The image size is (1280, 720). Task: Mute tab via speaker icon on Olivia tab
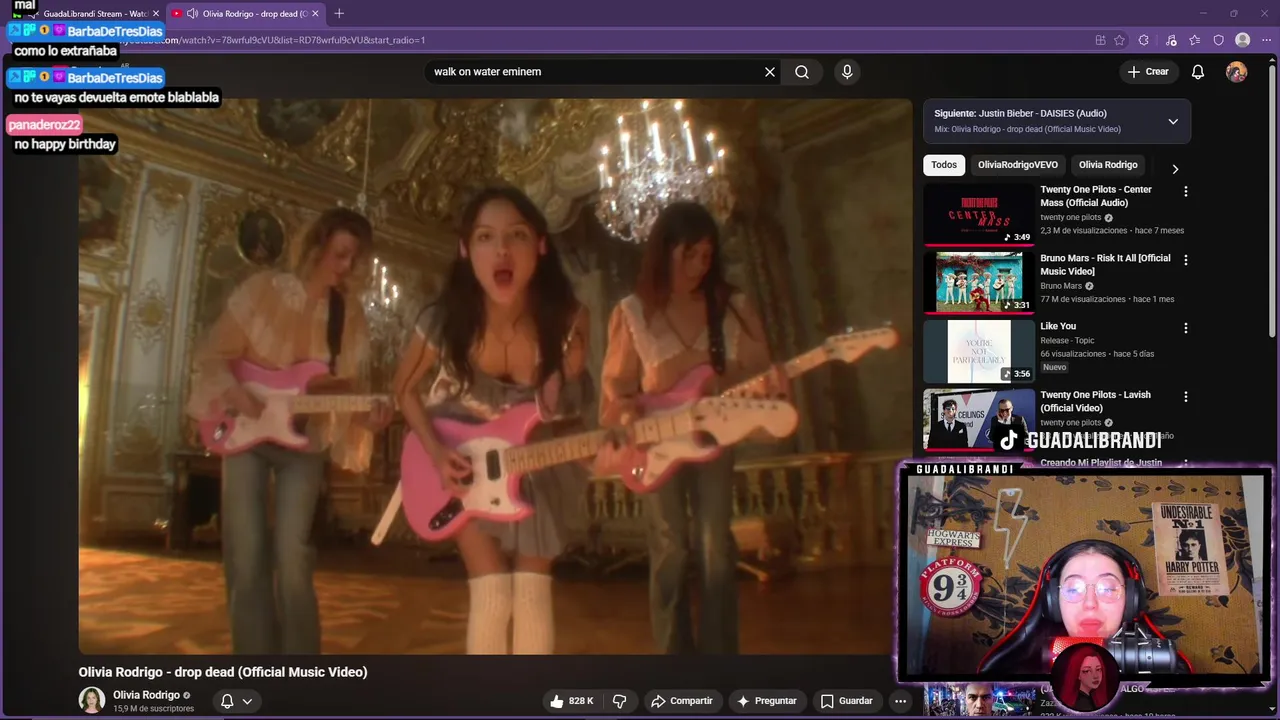[192, 14]
